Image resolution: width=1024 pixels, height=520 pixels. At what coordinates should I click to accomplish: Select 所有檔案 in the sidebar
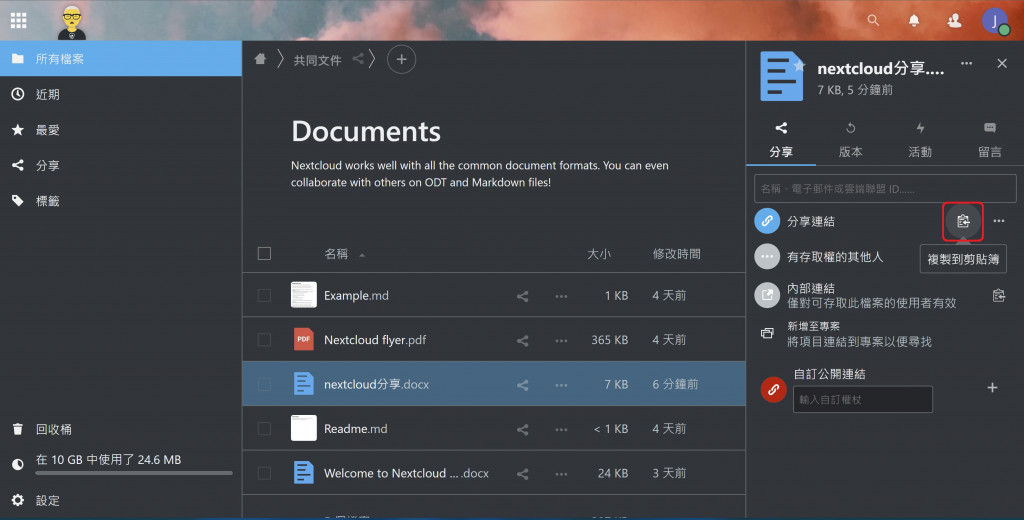point(121,59)
